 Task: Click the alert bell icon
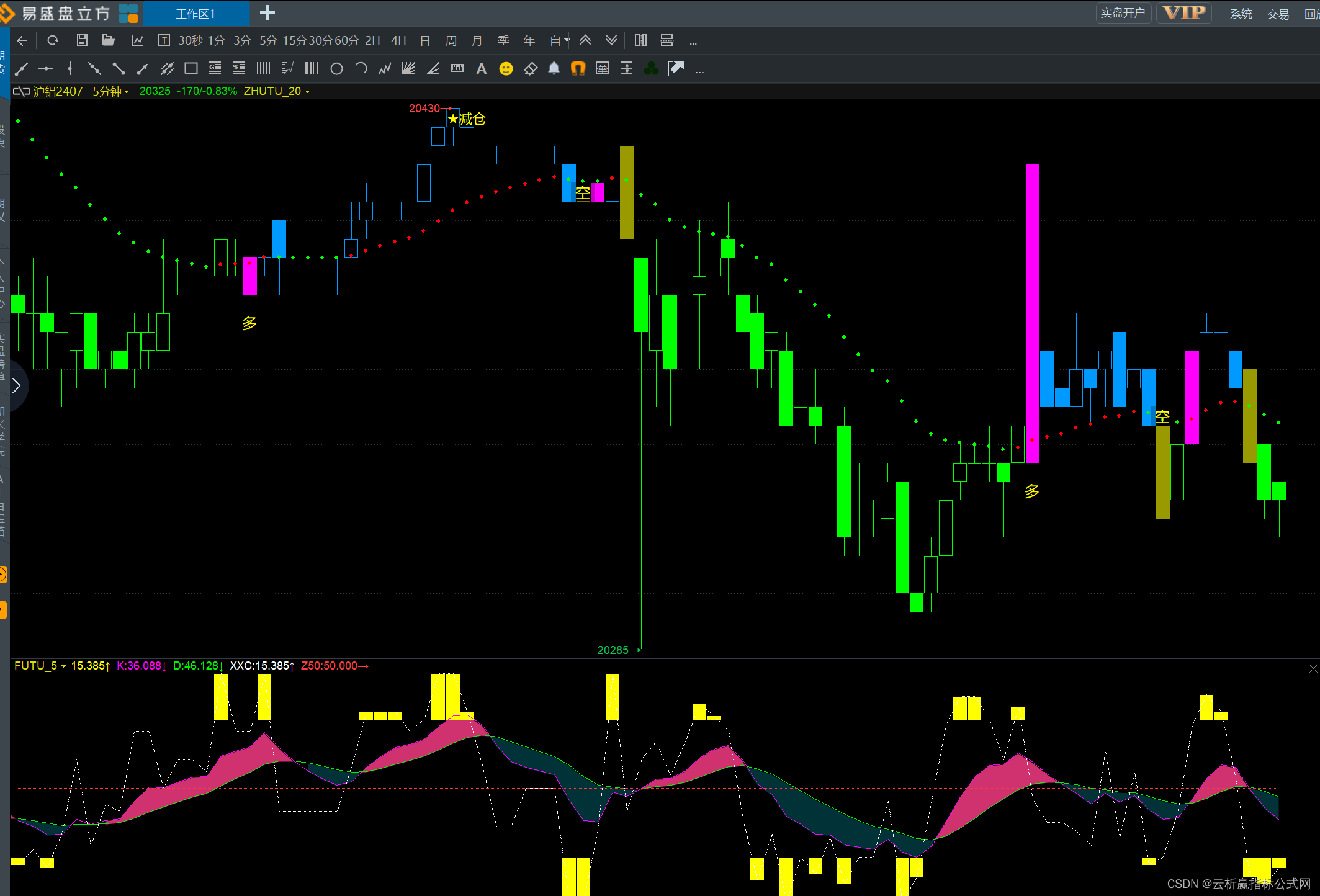tap(554, 69)
